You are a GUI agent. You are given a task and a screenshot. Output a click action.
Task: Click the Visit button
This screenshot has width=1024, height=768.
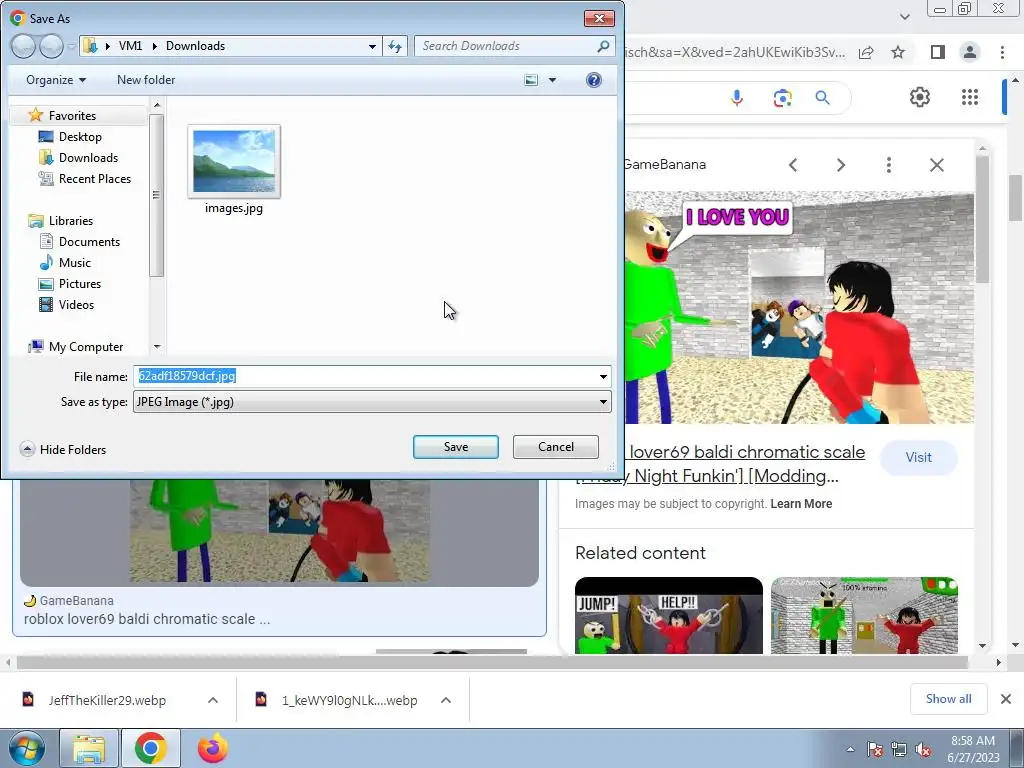point(918,457)
